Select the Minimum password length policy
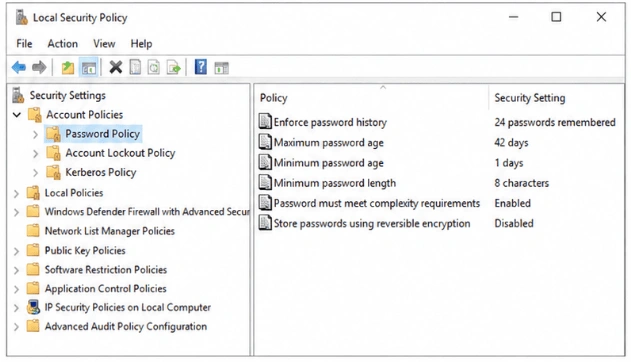This screenshot has width=631, height=362. coord(334,183)
